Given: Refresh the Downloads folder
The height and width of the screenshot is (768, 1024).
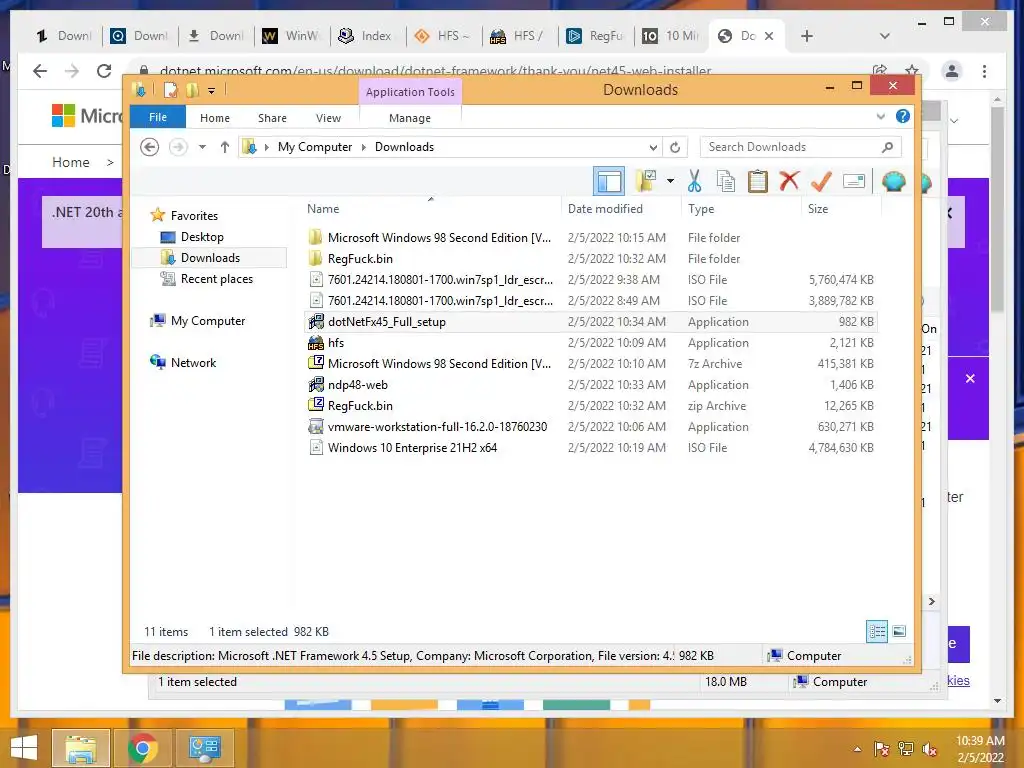Looking at the screenshot, I should click(x=675, y=147).
